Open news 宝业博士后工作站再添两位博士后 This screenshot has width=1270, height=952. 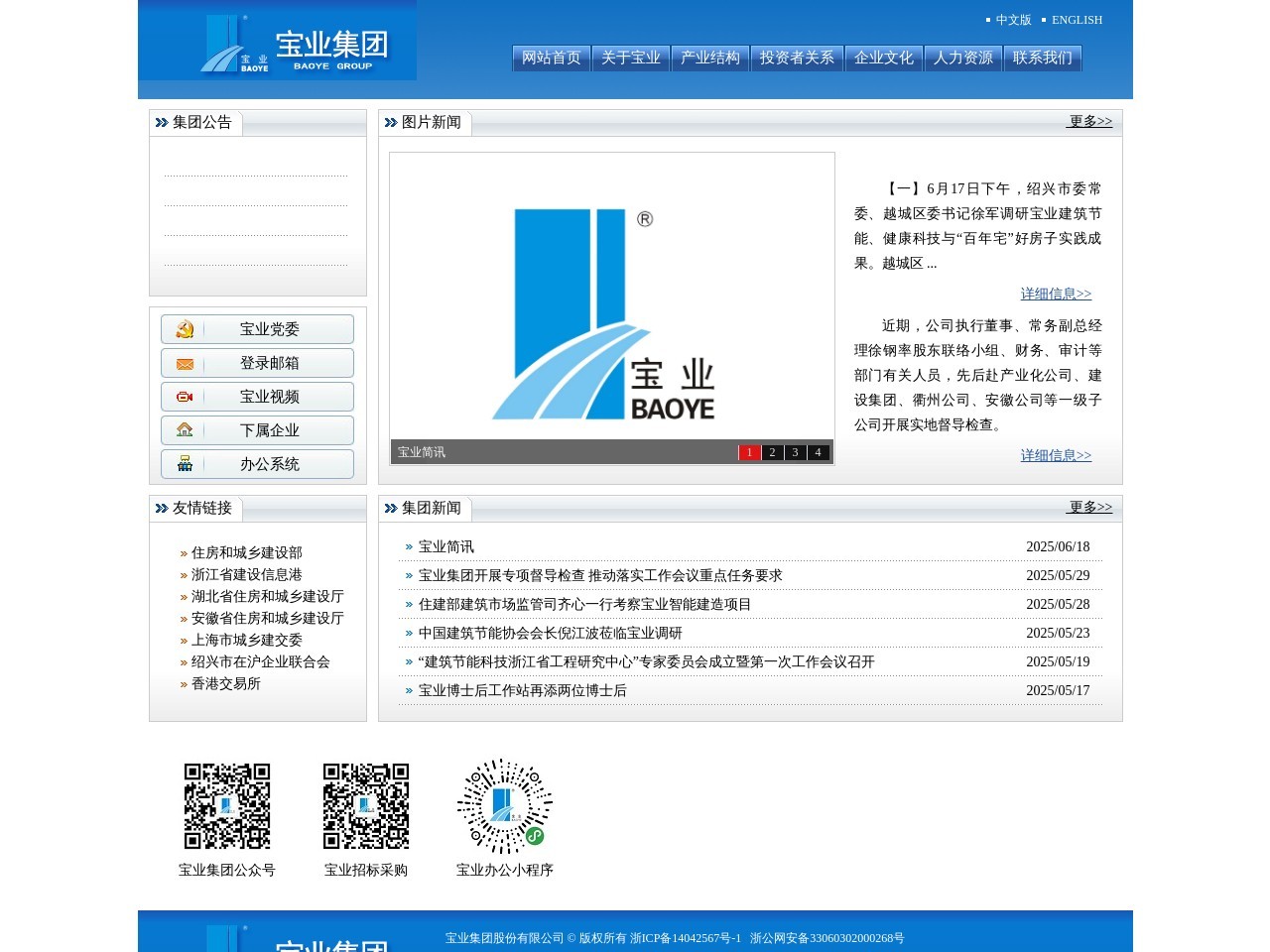coord(522,690)
